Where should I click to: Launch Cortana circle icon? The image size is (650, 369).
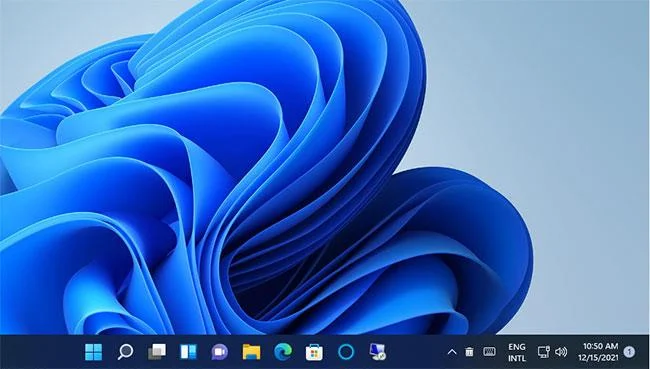346,352
